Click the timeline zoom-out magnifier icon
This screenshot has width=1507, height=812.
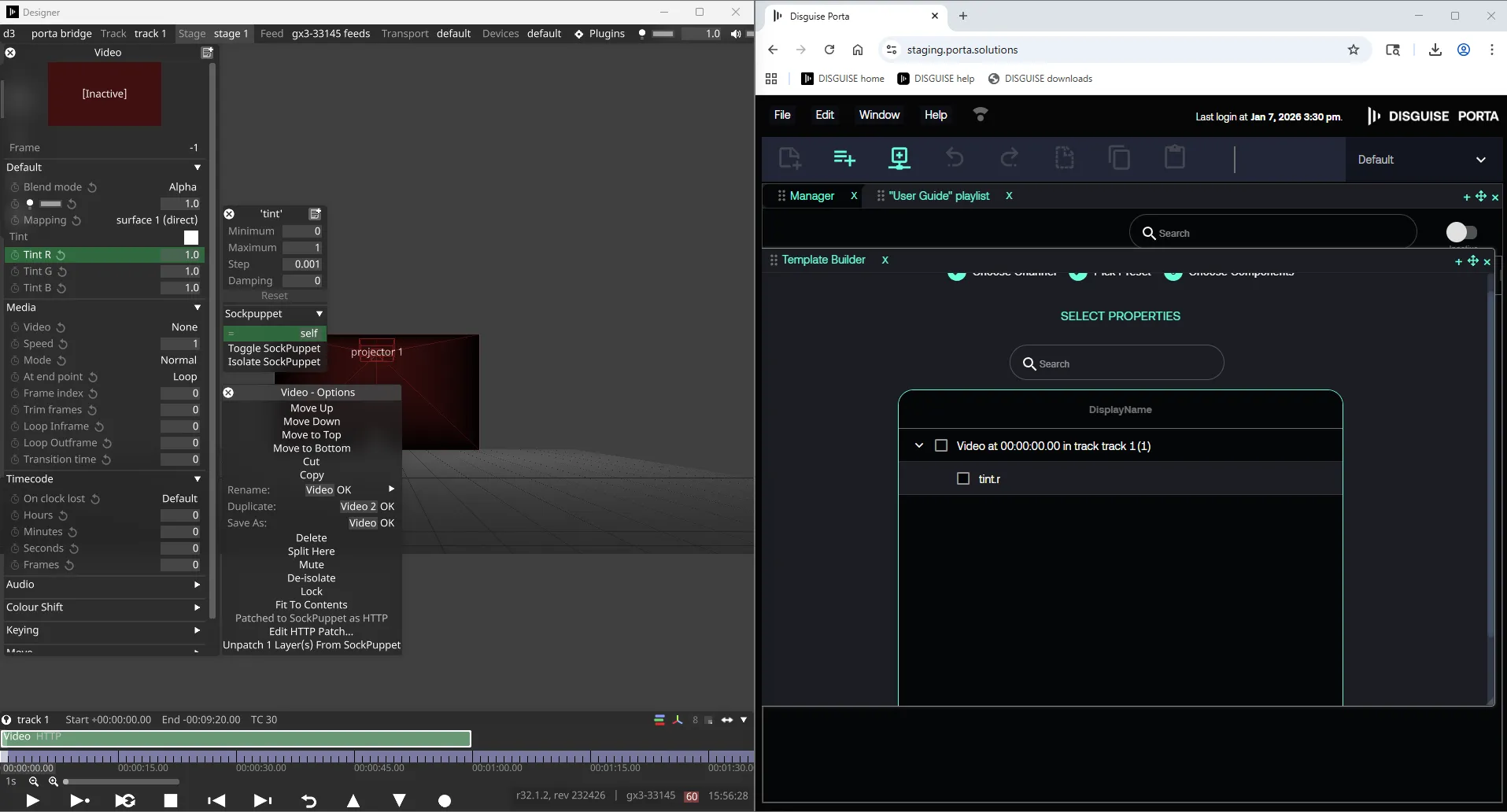click(x=34, y=781)
